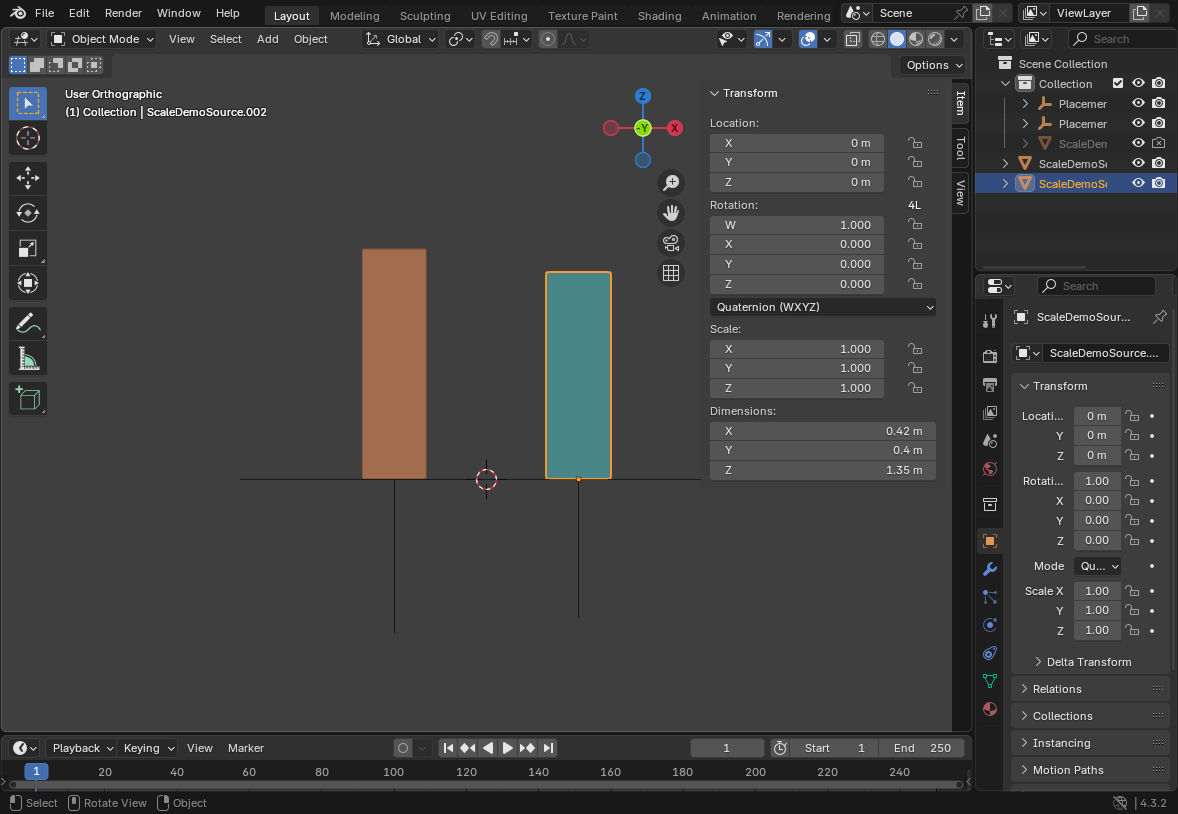This screenshot has width=1178, height=814.
Task: Toggle the camera view icon
Action: (x=671, y=243)
